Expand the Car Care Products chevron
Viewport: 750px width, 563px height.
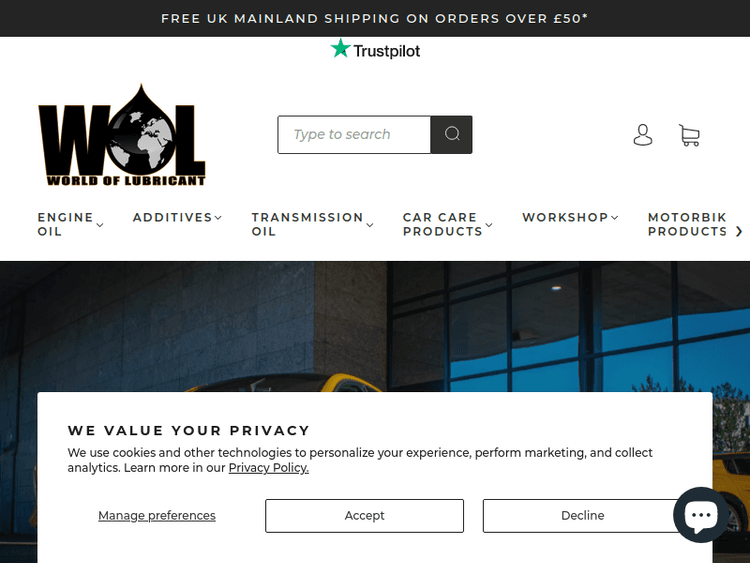point(489,225)
